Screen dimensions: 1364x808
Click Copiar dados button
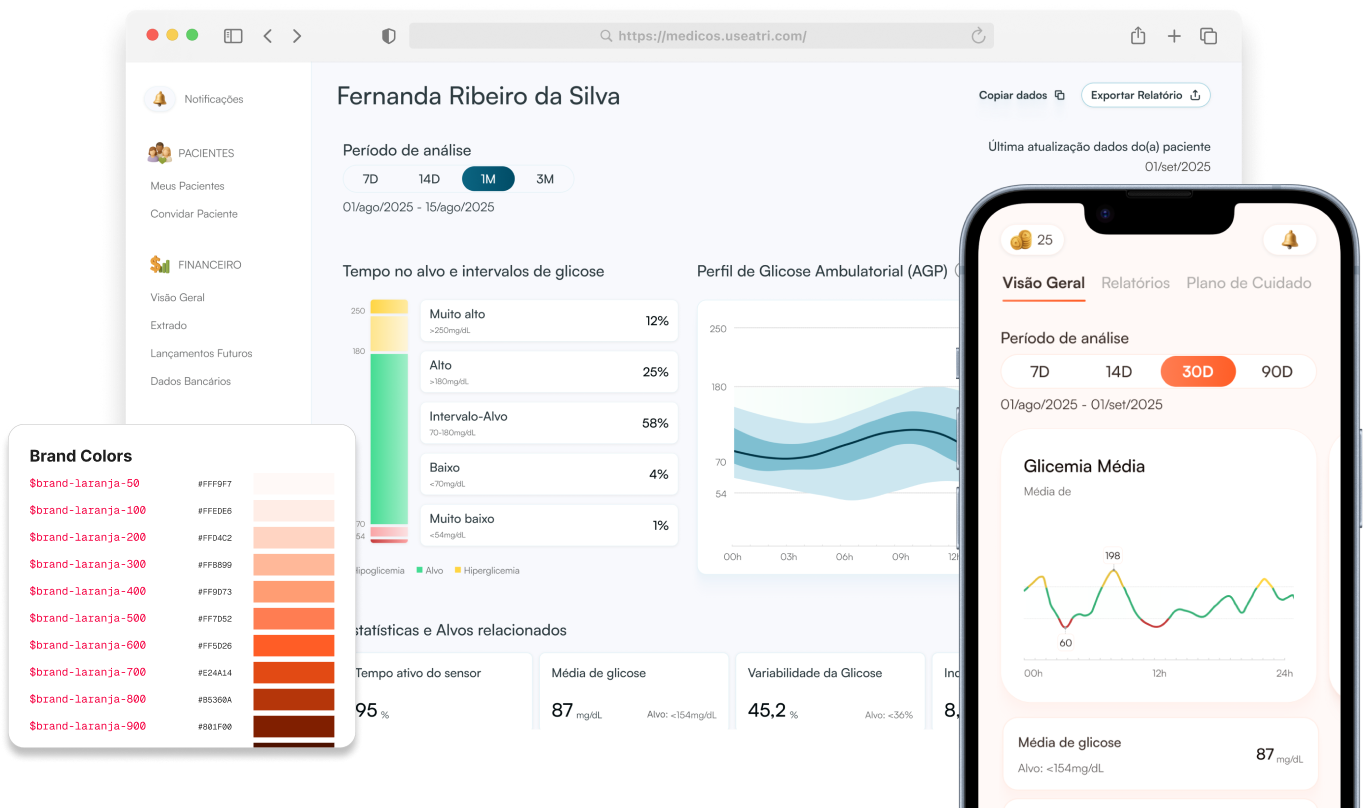click(1021, 95)
